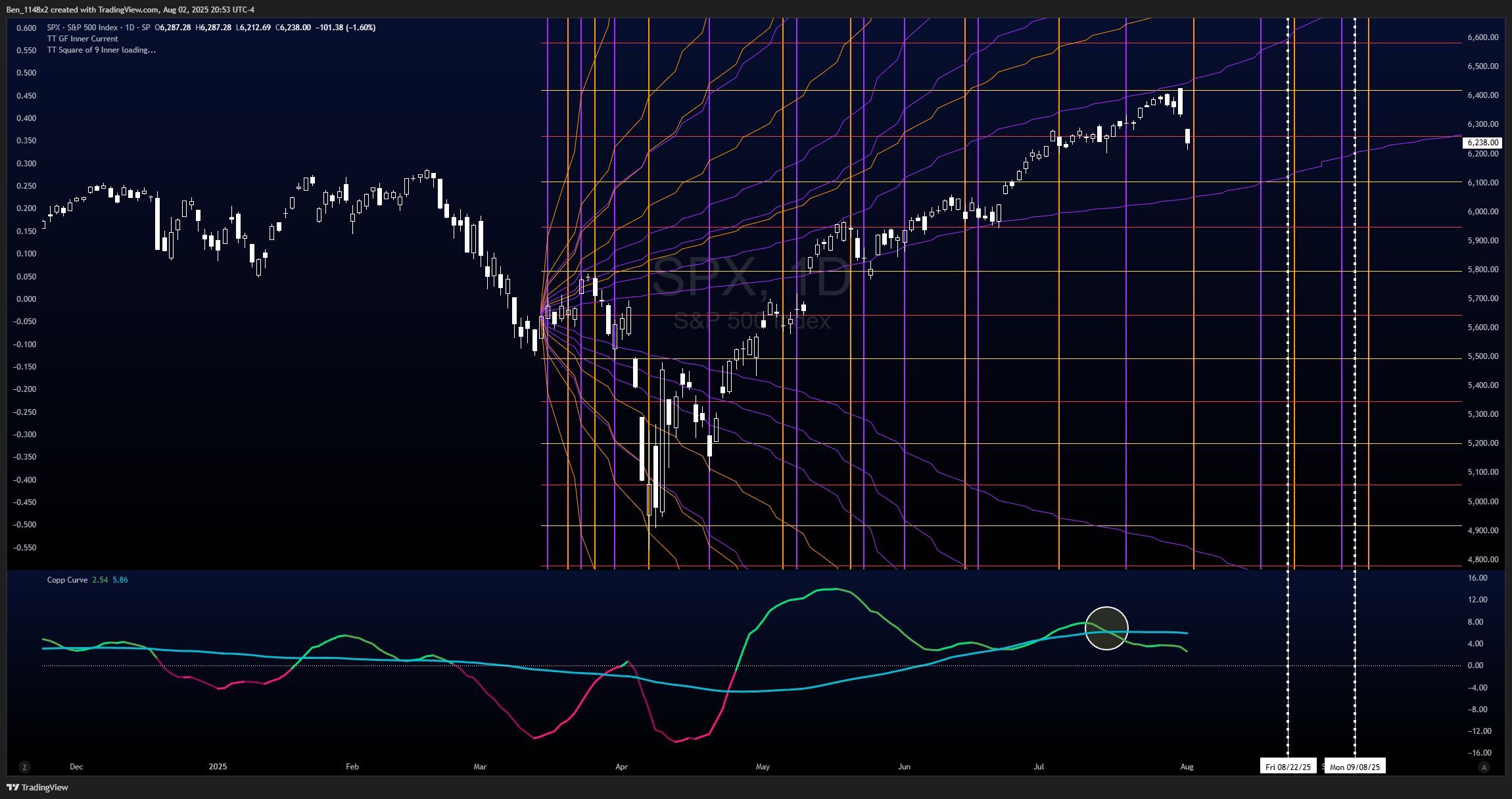This screenshot has width=1512, height=799.
Task: Click the Aug label on time axis
Action: [1187, 767]
